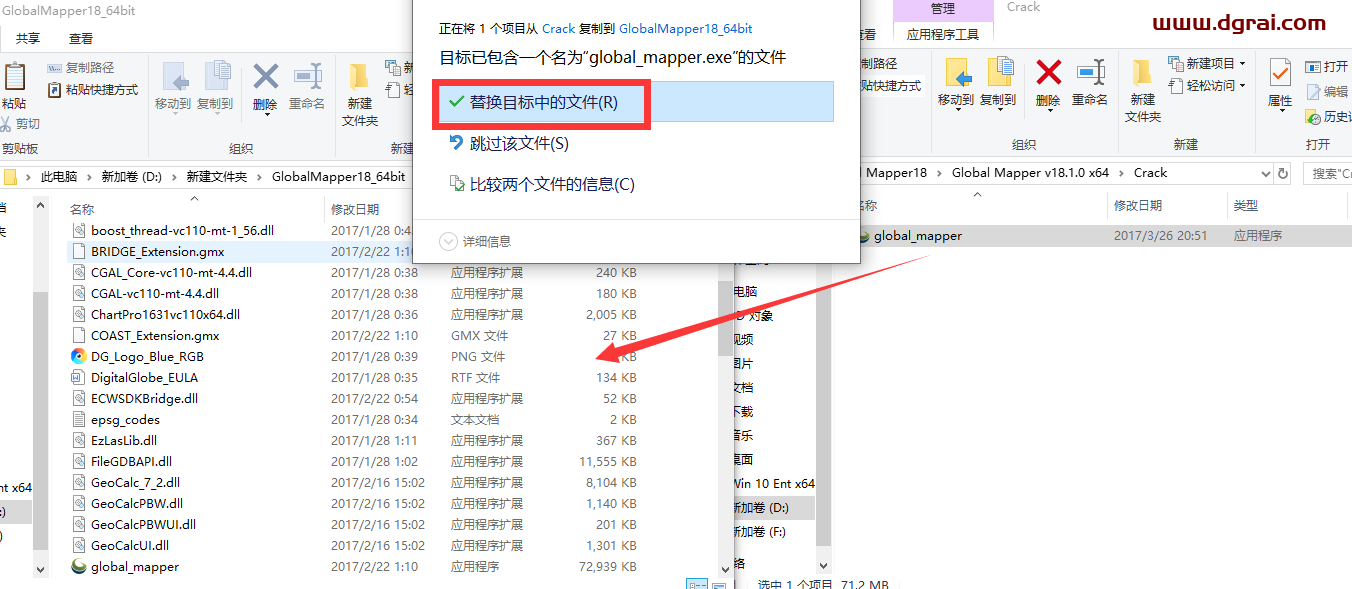
Task: Go to 新加卷 (D:) in left breadcrumb
Action: [x=131, y=177]
